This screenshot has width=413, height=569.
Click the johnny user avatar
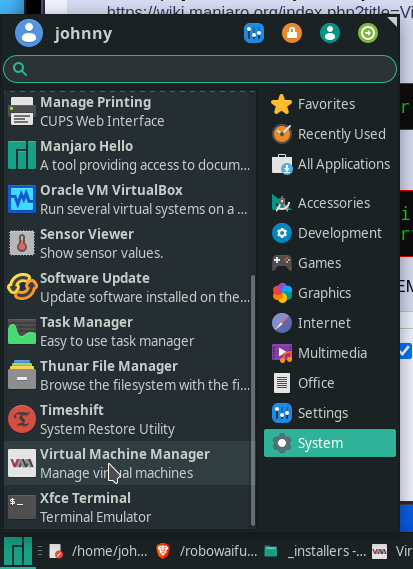(29, 33)
